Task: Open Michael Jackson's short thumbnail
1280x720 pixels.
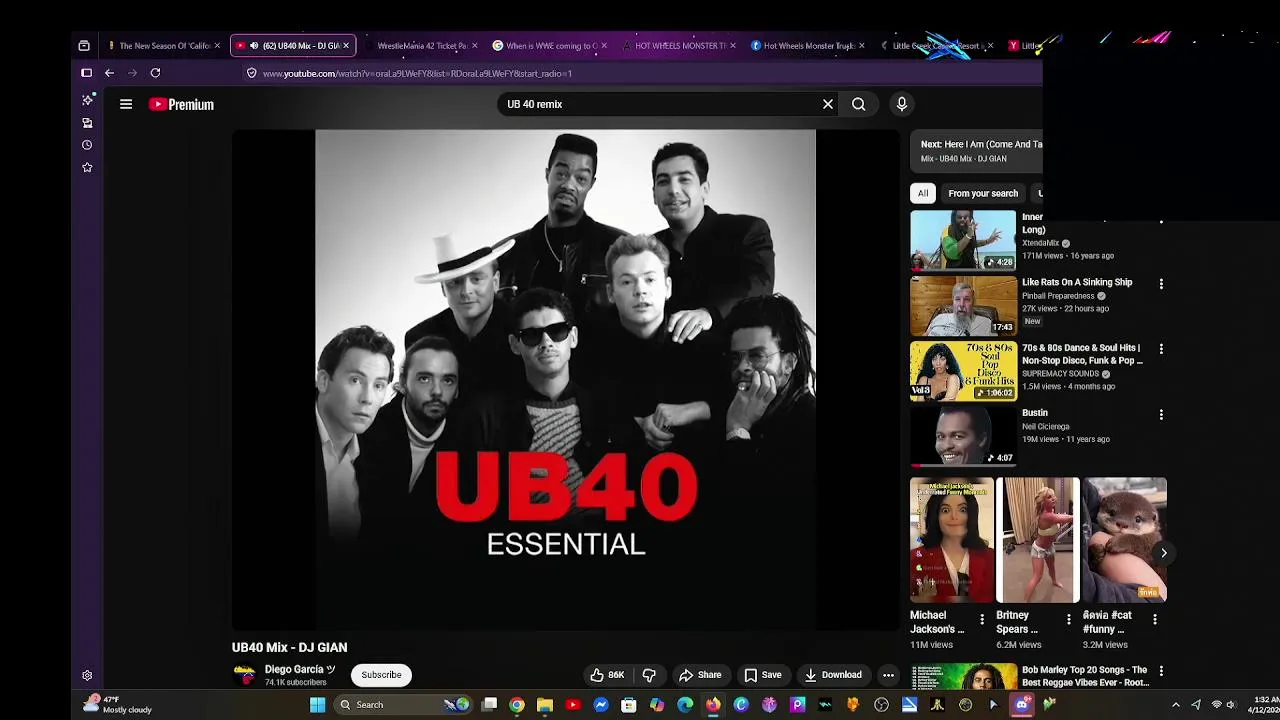Action: tap(951, 540)
